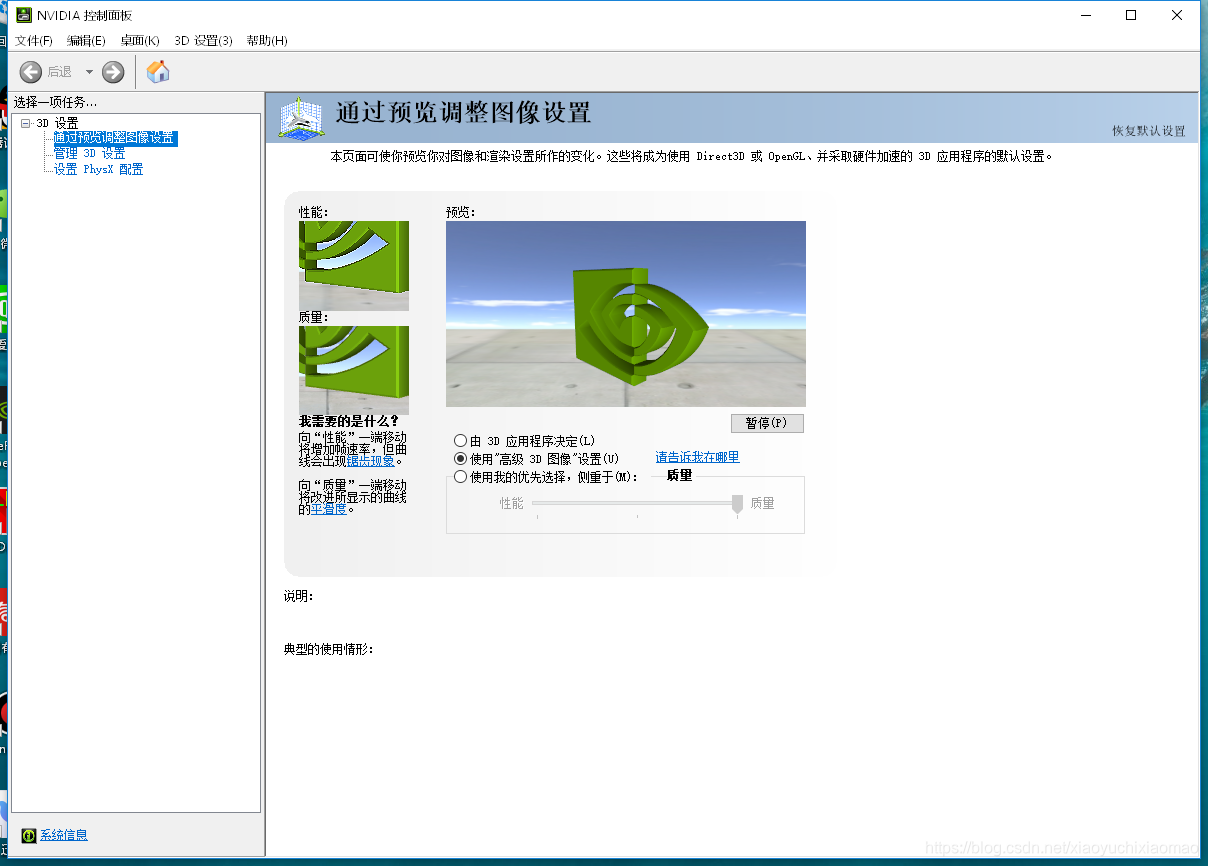Image resolution: width=1208 pixels, height=866 pixels.
Task: Open the 帮助(H) menu
Action: coord(267,40)
